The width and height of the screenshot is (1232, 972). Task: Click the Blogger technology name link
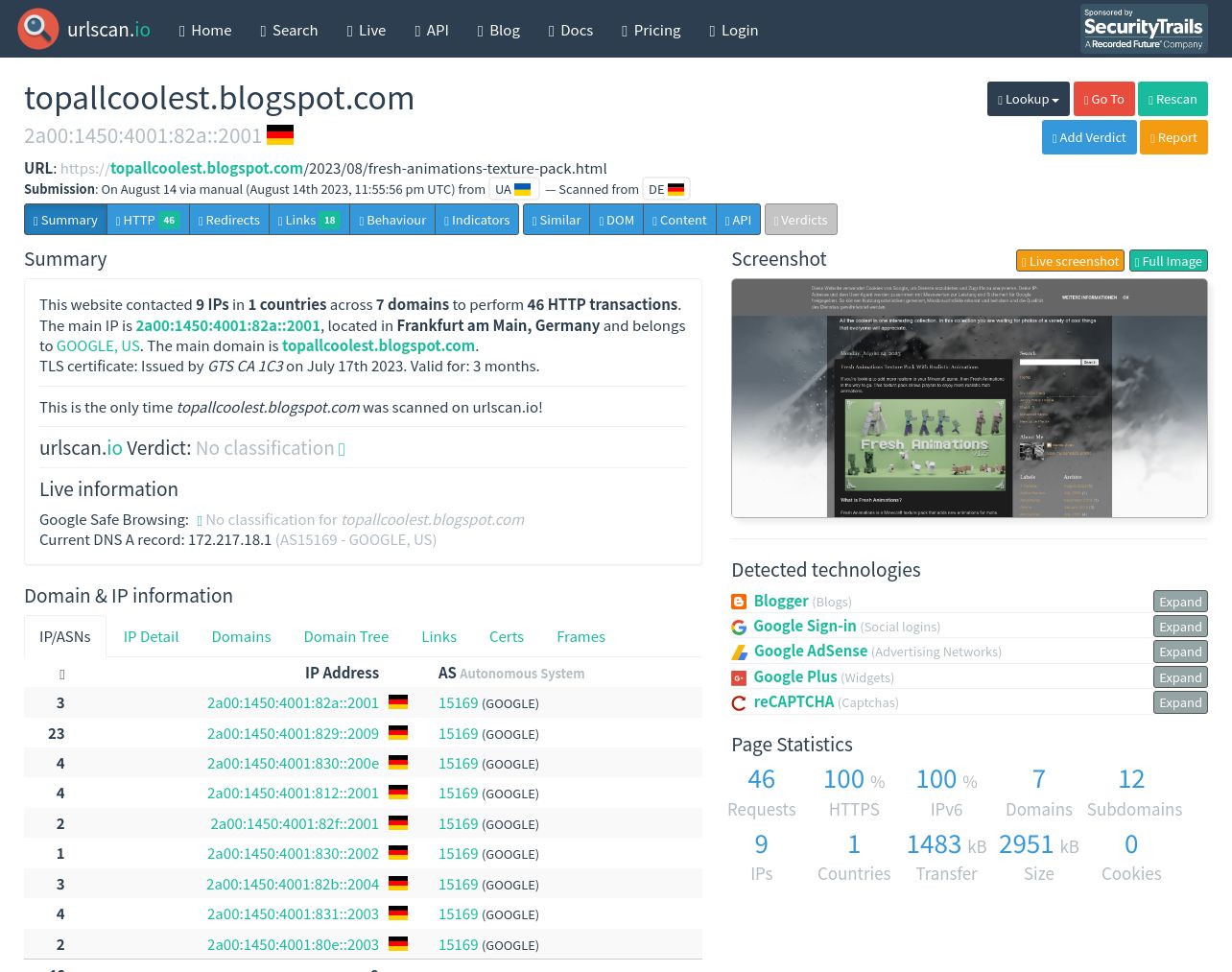point(781,601)
